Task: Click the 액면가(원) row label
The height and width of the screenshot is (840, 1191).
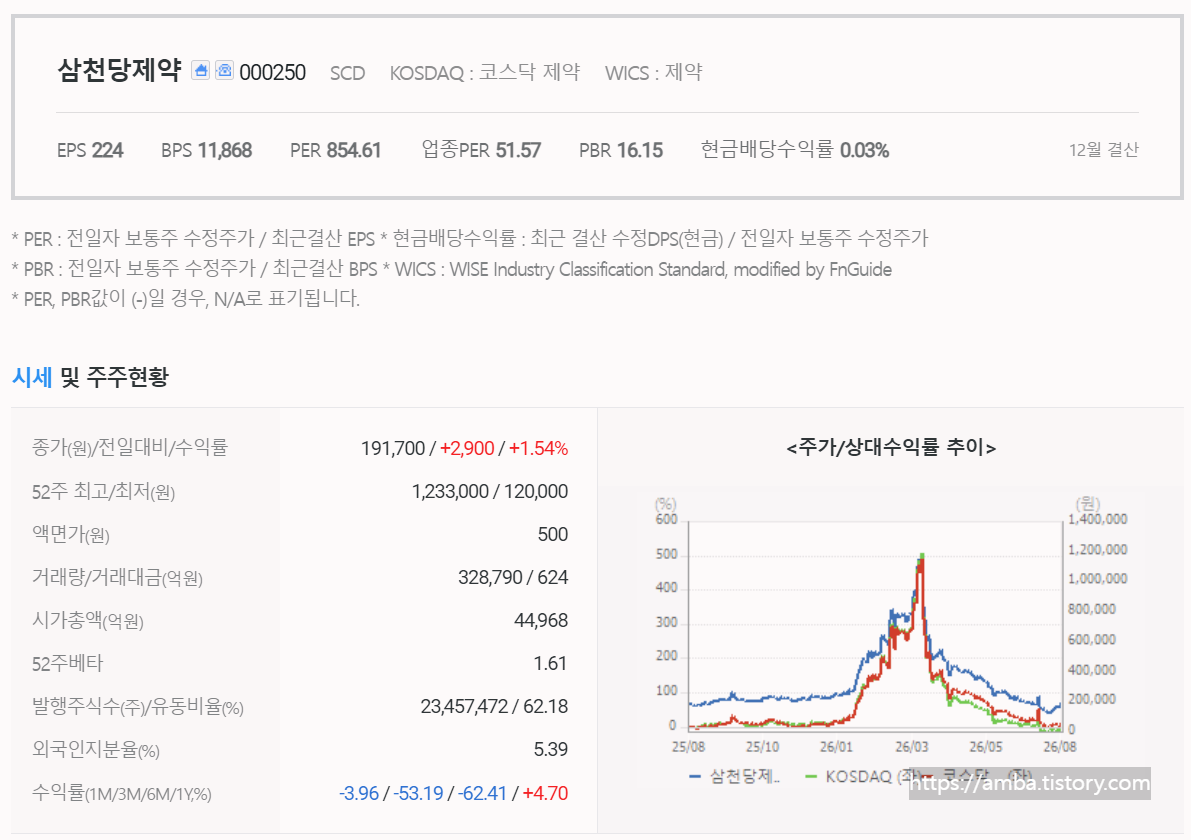Action: [71, 535]
